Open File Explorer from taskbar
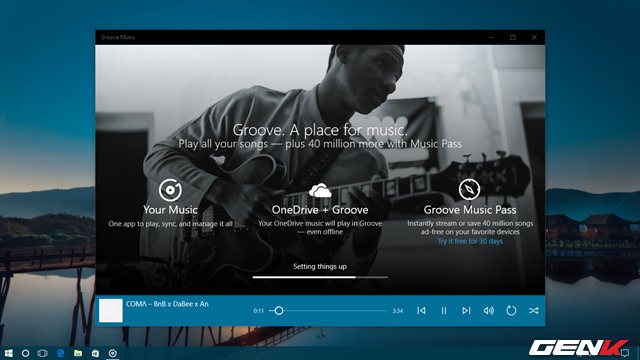 pos(78,353)
